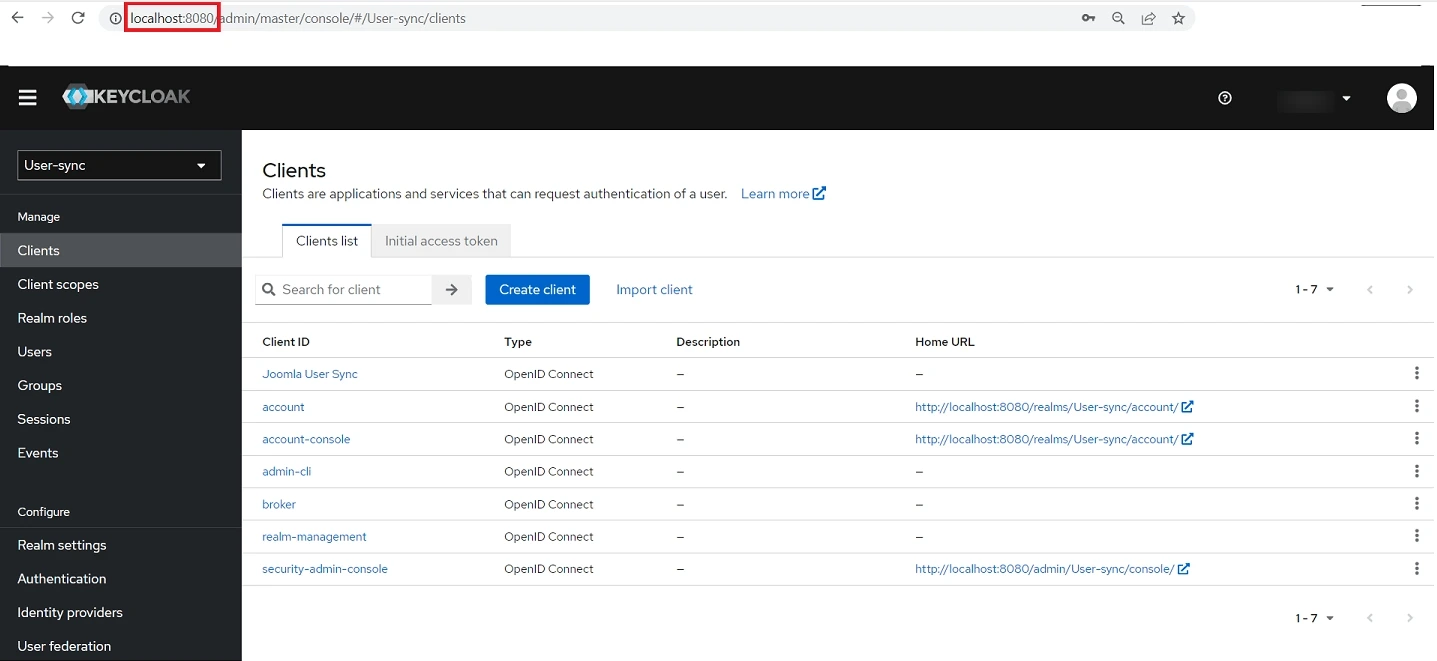Open the user avatar menu
The height and width of the screenshot is (661, 1437).
[1402, 98]
